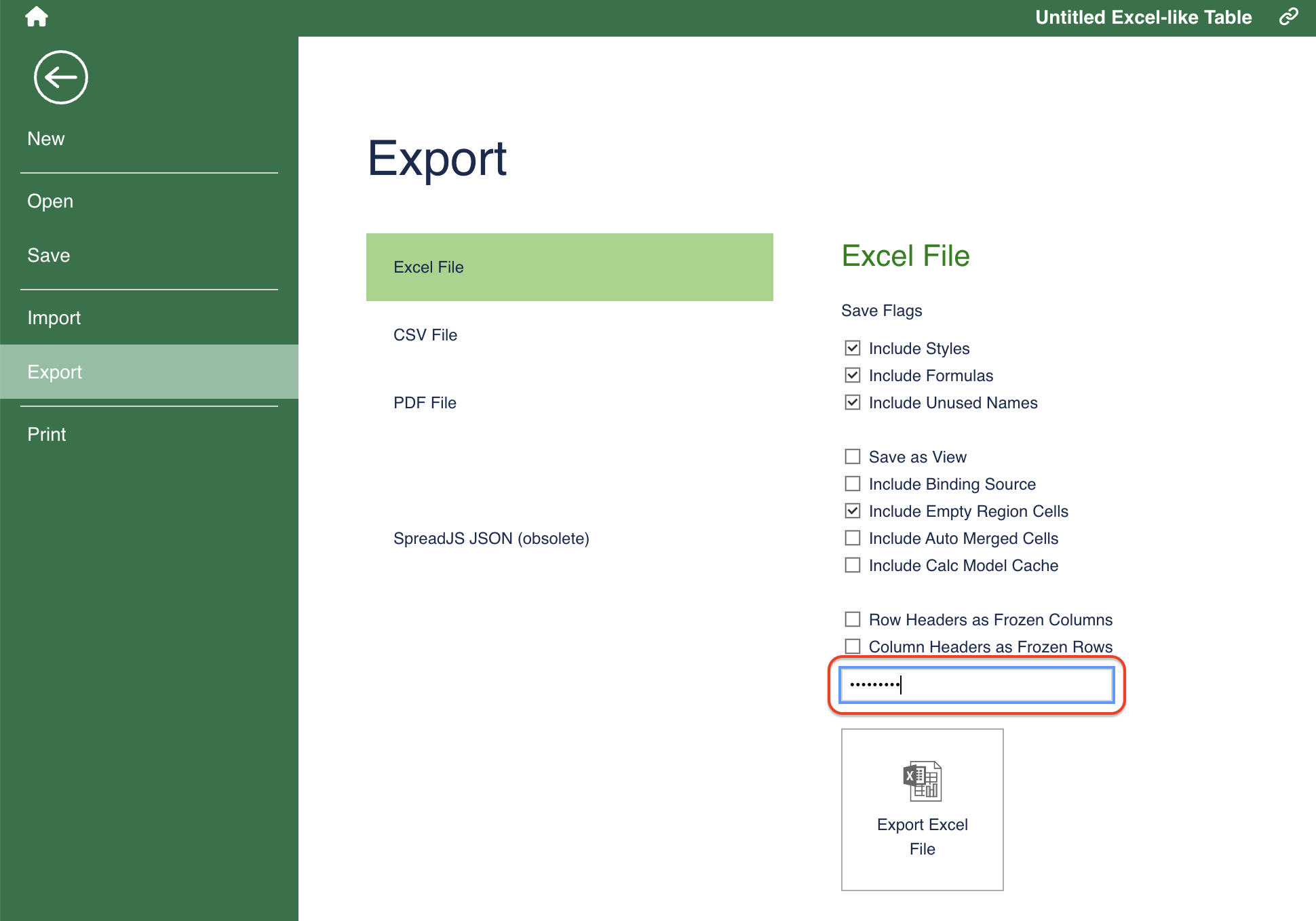
Task: Select Print from the sidebar menu
Action: pyautogui.click(x=46, y=433)
